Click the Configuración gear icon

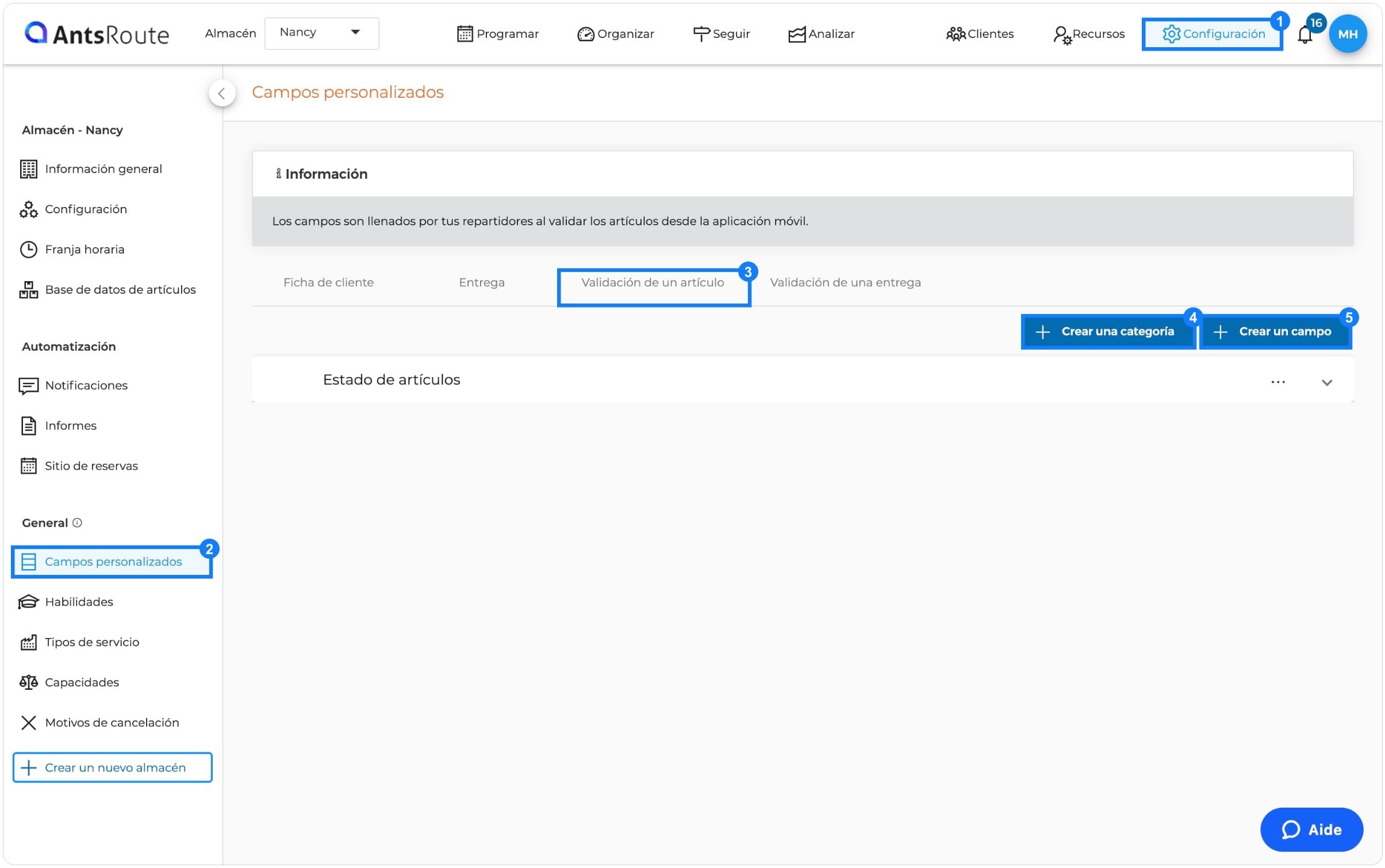tap(1171, 34)
